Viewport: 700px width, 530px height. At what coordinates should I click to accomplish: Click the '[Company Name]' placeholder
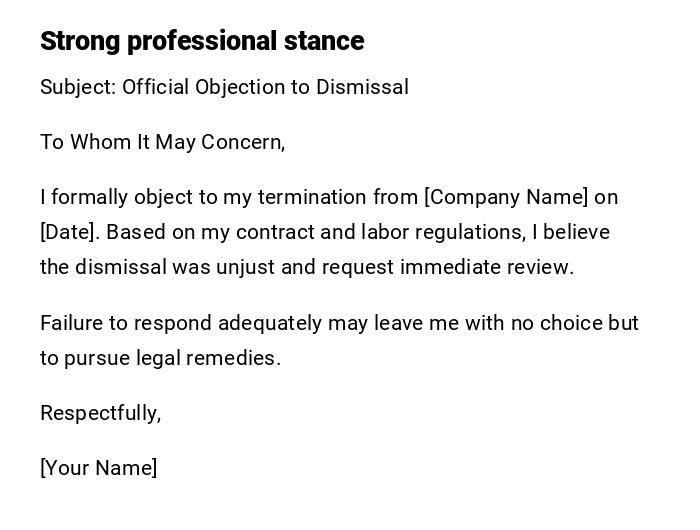pos(506,197)
